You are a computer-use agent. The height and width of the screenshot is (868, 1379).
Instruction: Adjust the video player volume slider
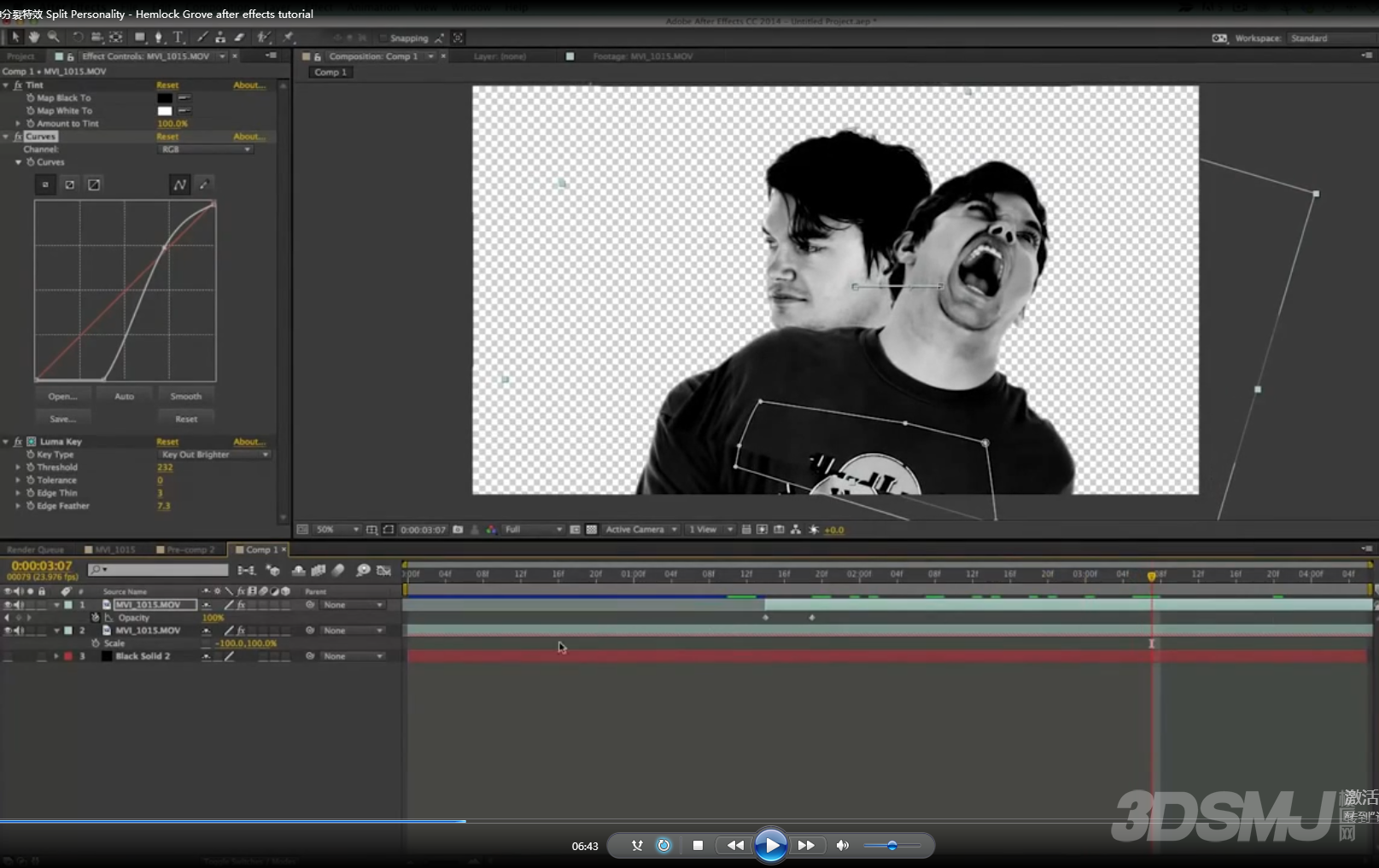coord(891,846)
